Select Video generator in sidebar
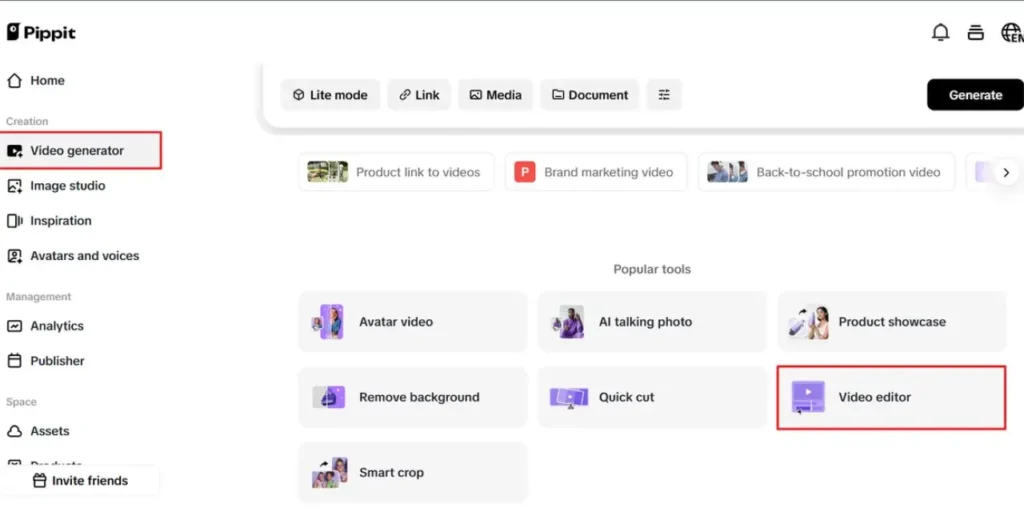Viewport: 1024px width, 520px height. point(81,150)
